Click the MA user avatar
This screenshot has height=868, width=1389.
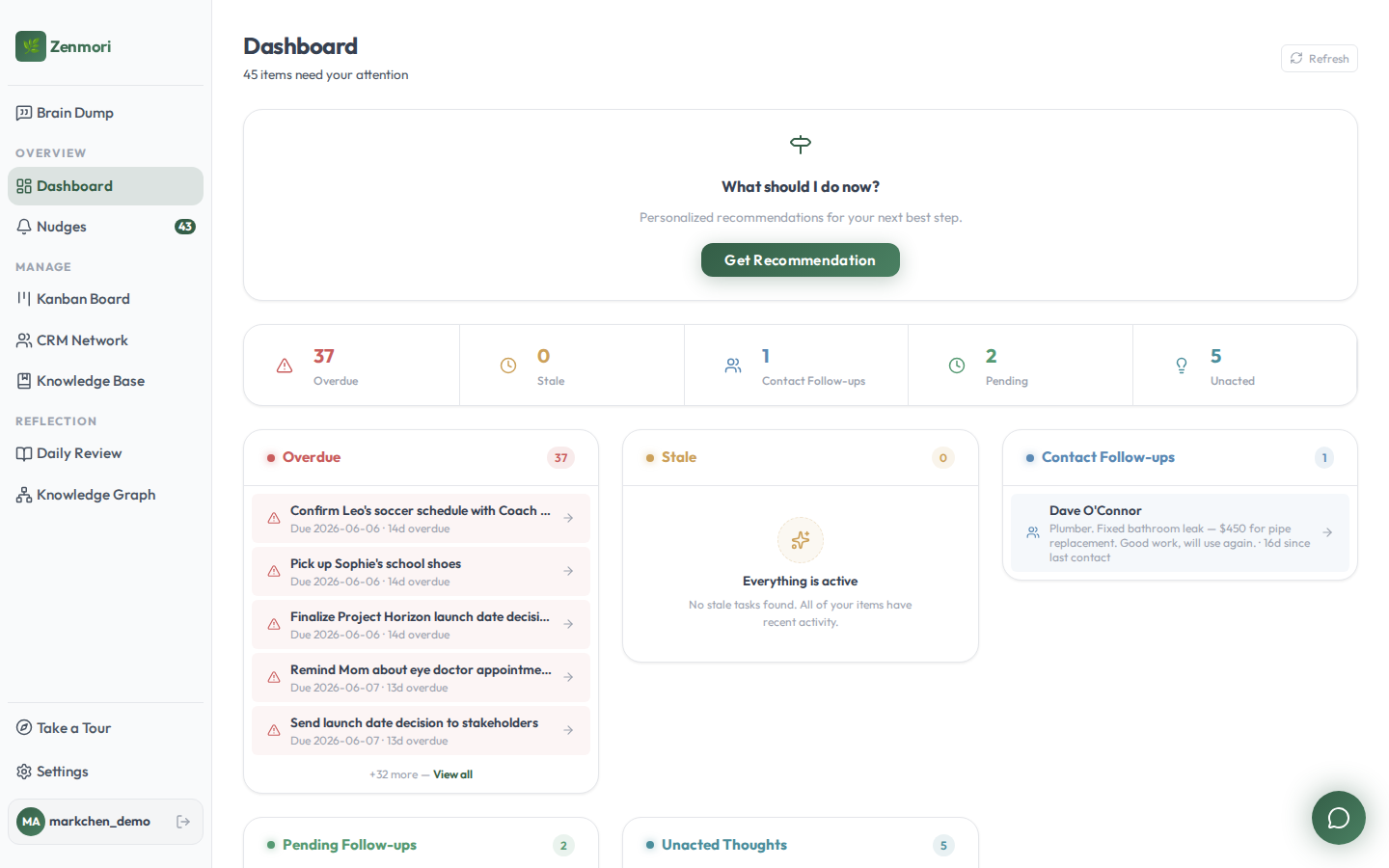31,822
